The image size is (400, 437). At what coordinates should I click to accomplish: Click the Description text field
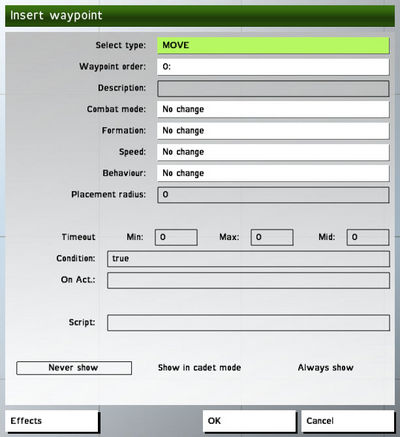pos(273,88)
